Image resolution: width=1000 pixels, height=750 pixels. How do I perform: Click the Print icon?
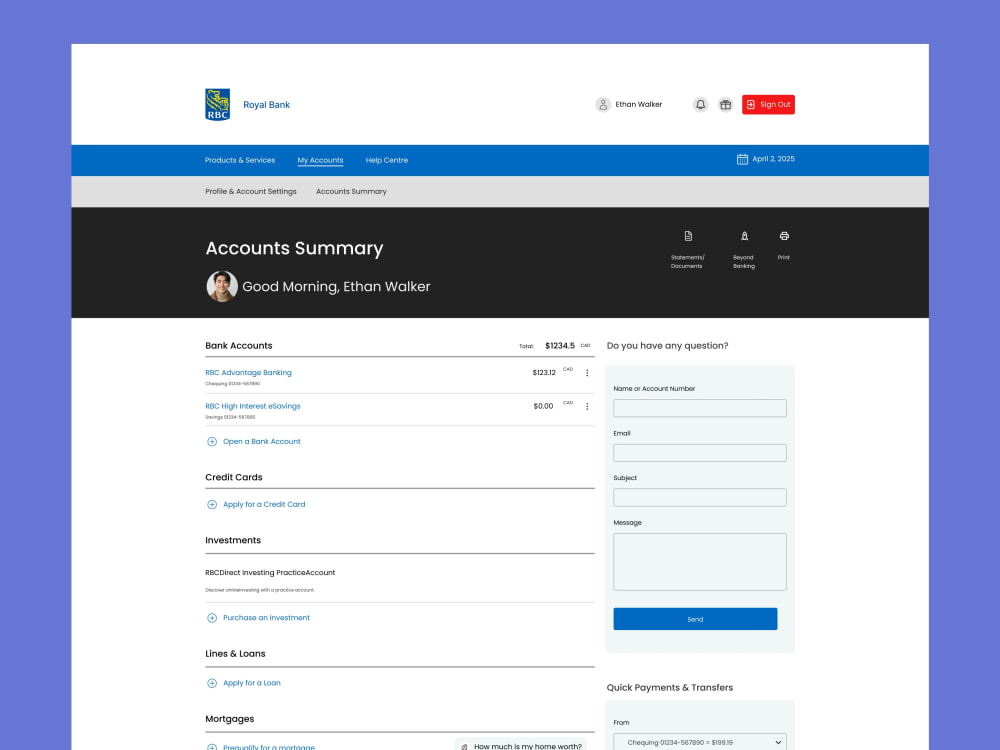(784, 236)
